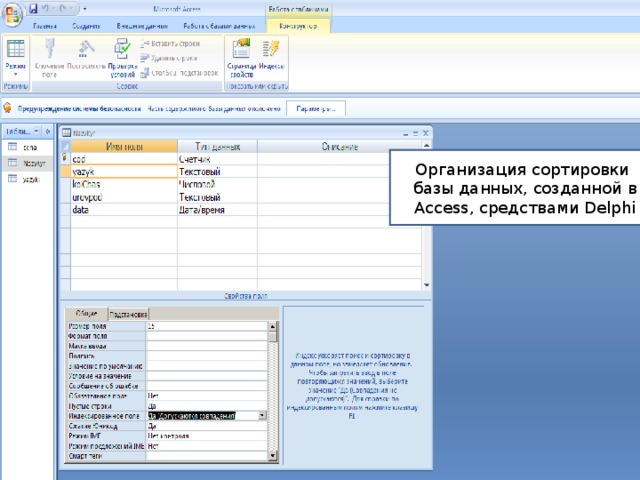Image resolution: width=640 pixels, height=480 pixels.
Task: Click Текстовый type in yazyk row
Action: 217,171
